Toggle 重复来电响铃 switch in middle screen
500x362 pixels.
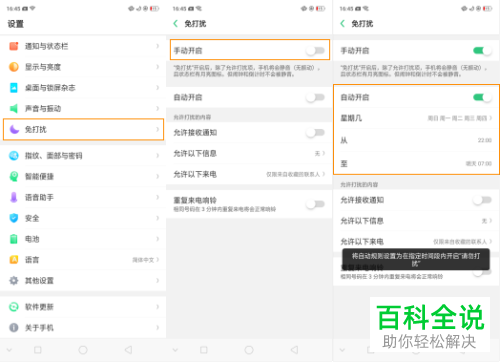point(315,204)
